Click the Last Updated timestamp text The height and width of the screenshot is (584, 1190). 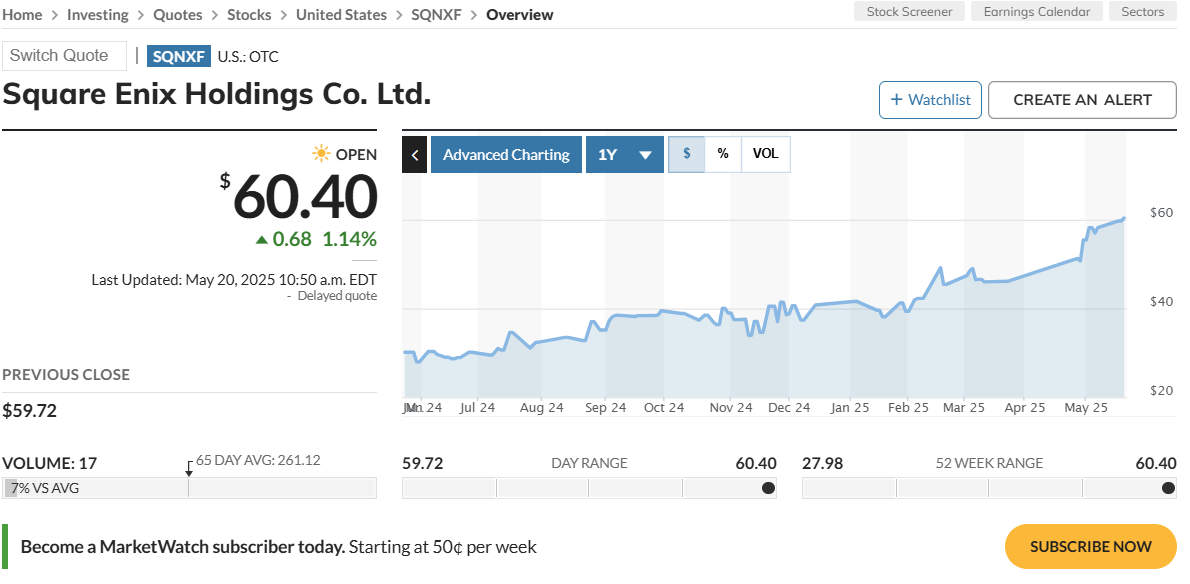coord(235,280)
